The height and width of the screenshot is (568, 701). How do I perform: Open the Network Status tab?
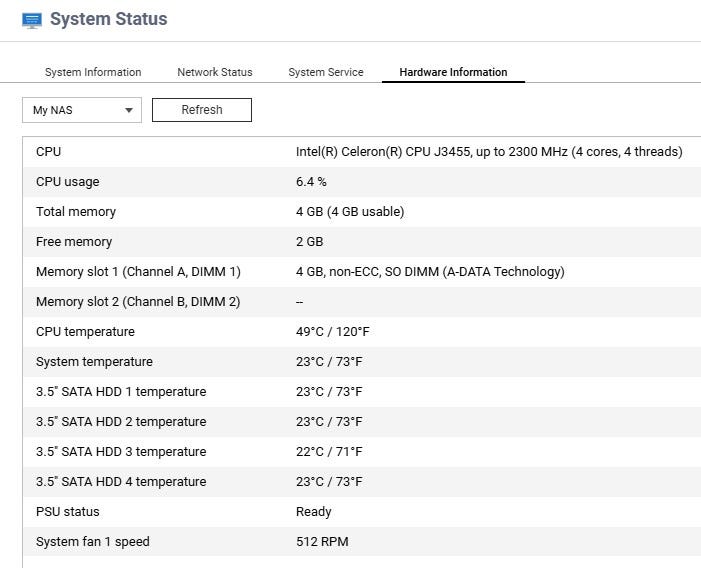(x=215, y=72)
